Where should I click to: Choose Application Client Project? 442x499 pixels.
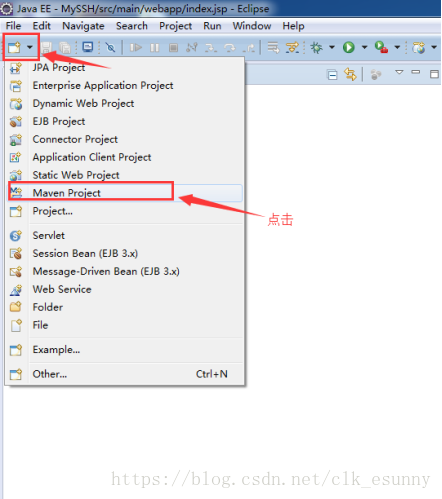tap(125, 157)
